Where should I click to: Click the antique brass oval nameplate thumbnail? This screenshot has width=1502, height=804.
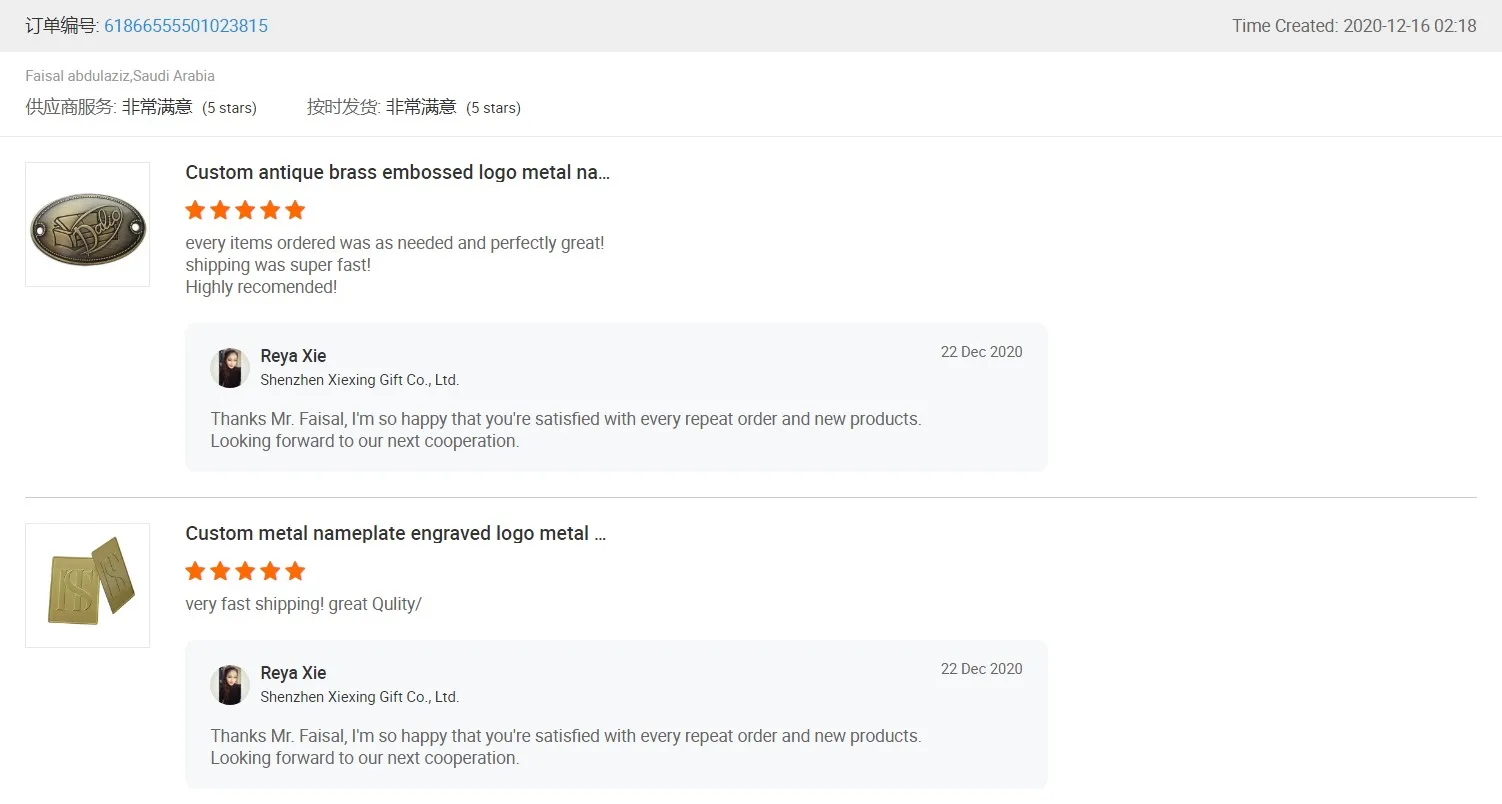[x=88, y=225]
